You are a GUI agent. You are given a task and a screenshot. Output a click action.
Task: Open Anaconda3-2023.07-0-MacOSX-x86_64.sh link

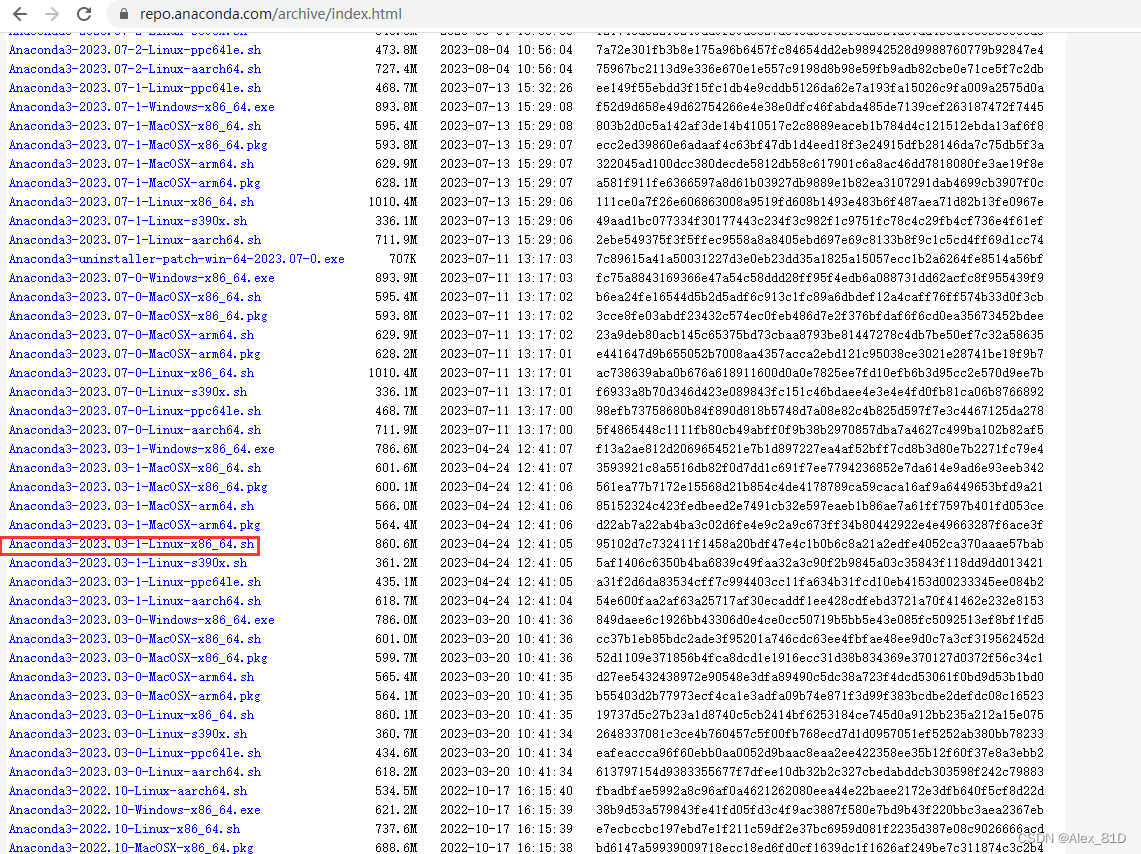[x=135, y=297]
